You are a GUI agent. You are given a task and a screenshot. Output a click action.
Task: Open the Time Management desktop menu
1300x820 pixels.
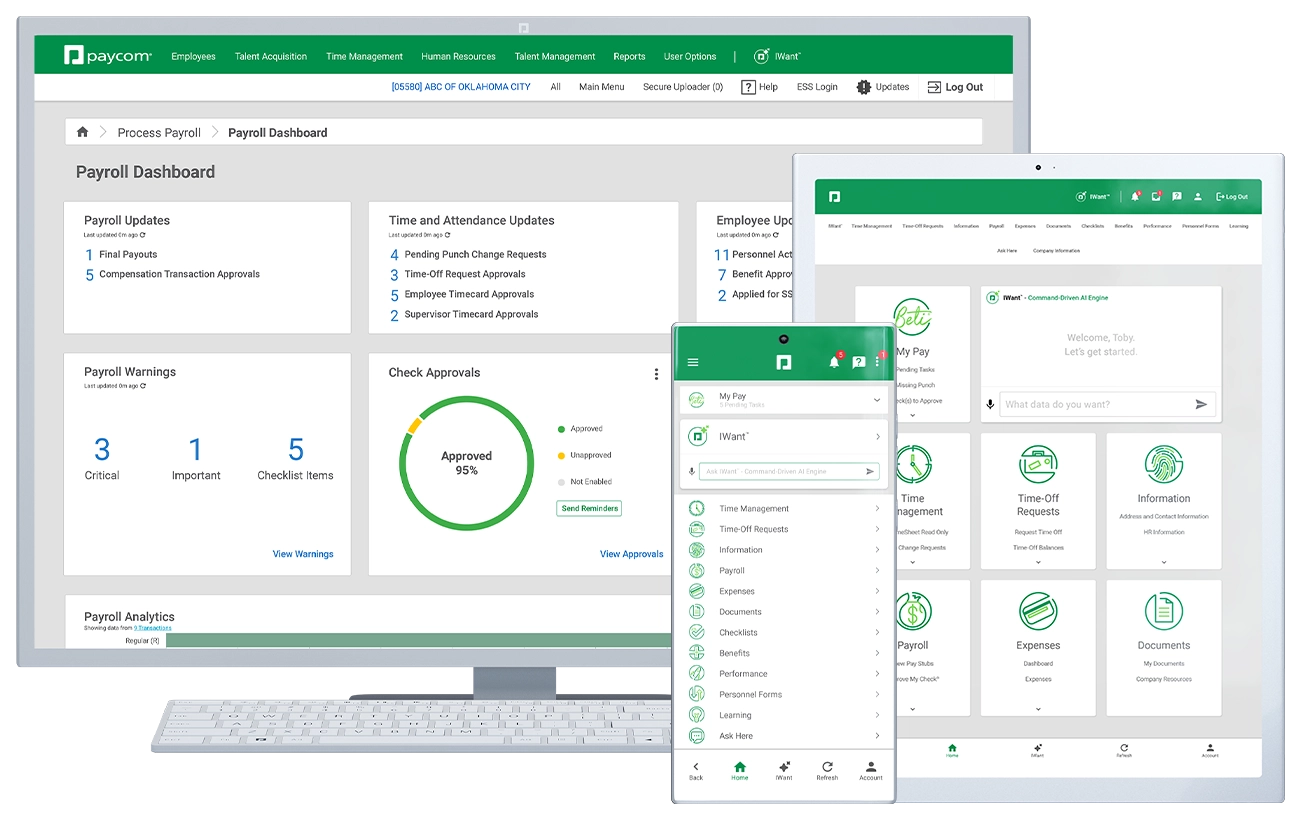[364, 57]
